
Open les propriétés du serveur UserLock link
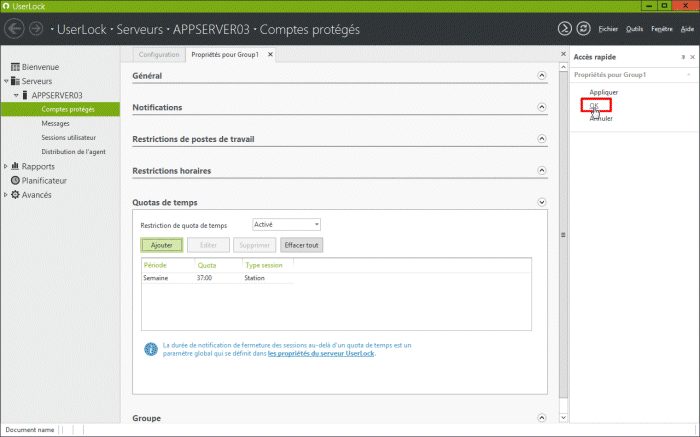[x=321, y=353]
